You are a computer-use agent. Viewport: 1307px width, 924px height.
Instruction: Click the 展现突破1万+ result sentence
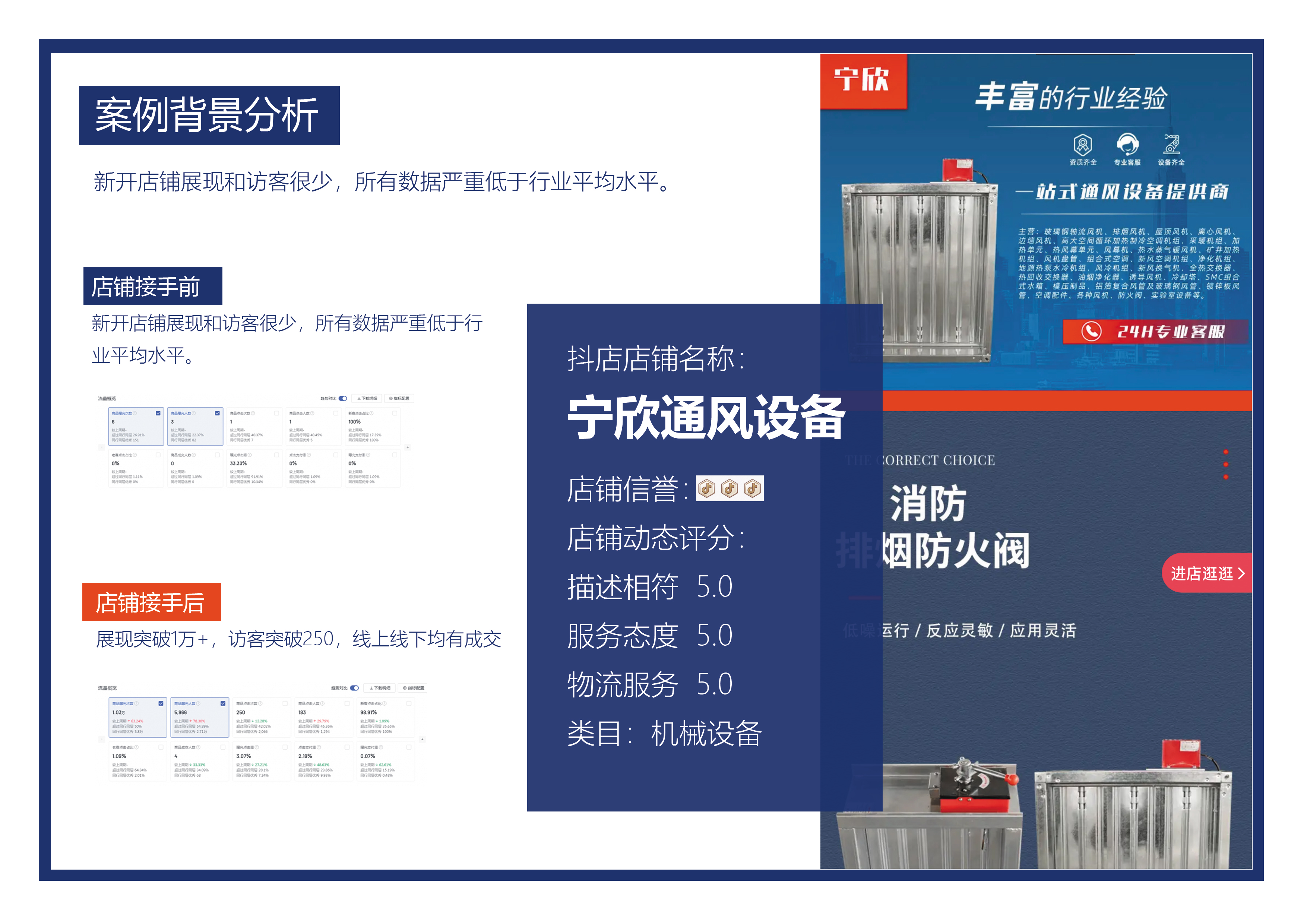[299, 639]
